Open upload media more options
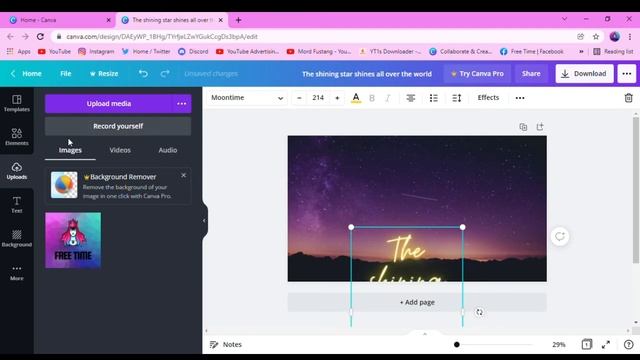The image size is (640, 360). pyautogui.click(x=182, y=104)
